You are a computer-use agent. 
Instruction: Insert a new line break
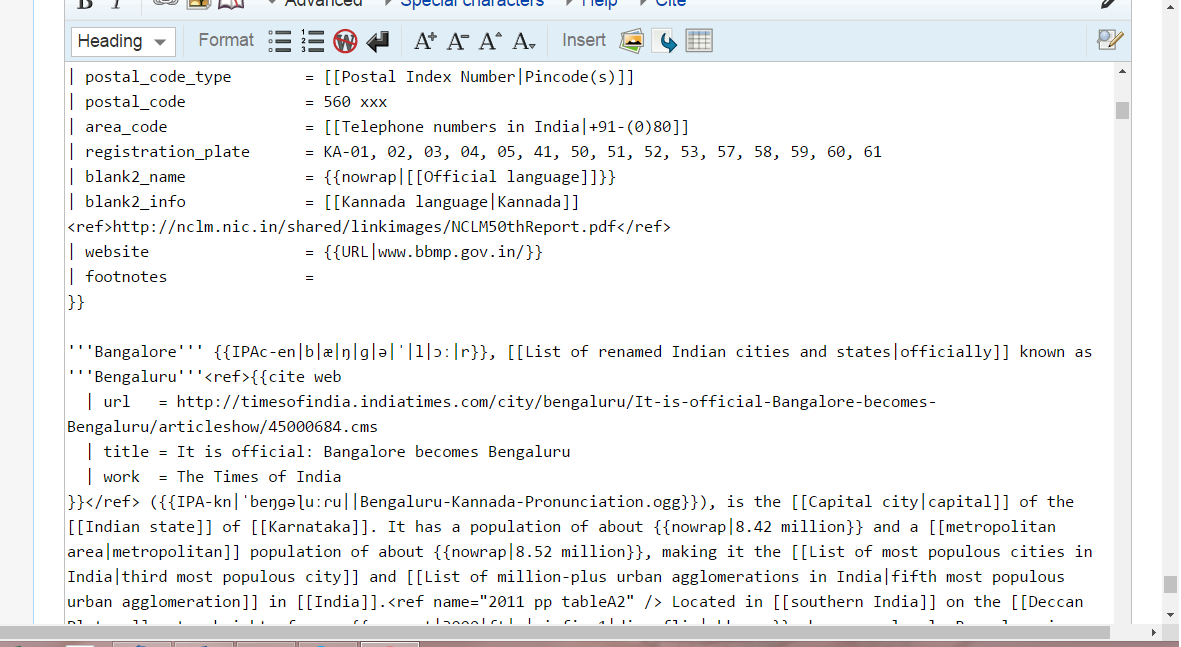[x=377, y=41]
